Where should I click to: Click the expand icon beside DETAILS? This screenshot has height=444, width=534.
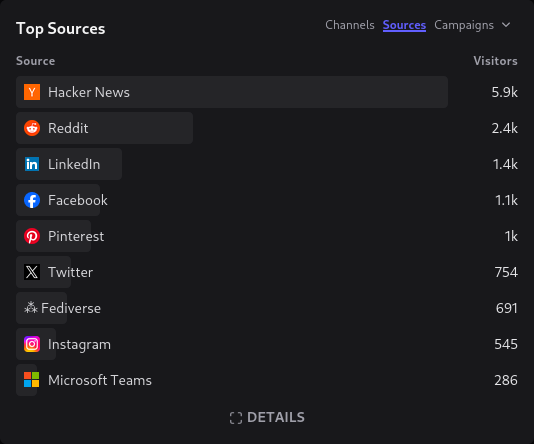[x=236, y=418]
